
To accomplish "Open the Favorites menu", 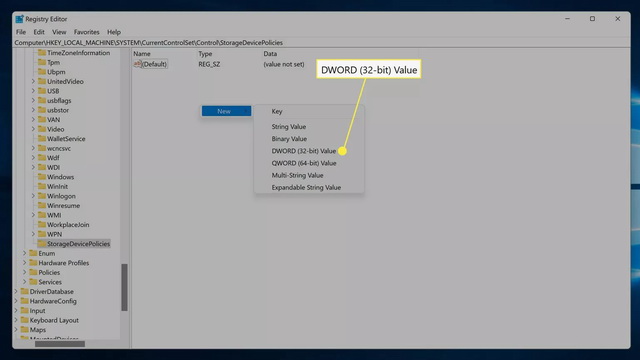I will [x=87, y=32].
